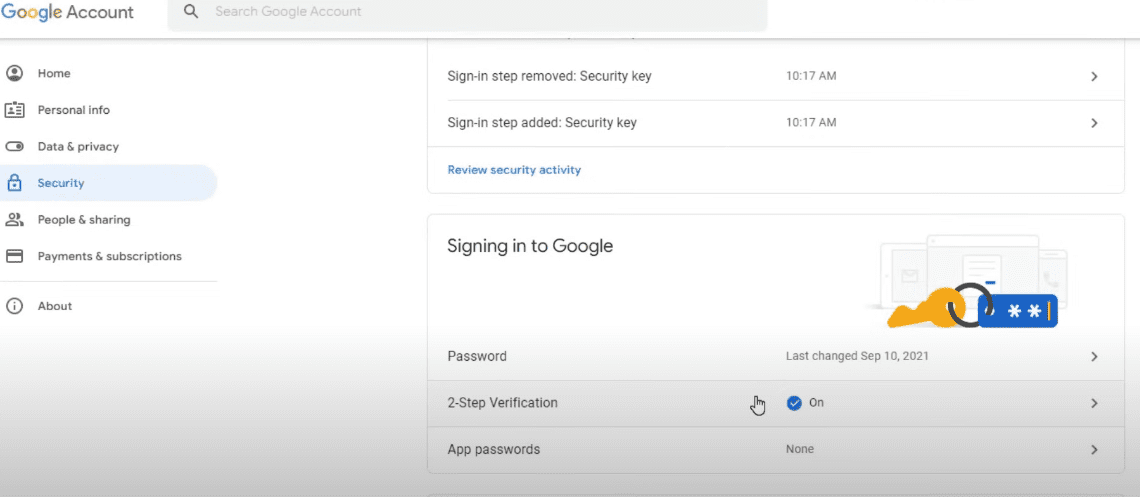Expand the 2-Step Verification chevron
This screenshot has height=497, width=1140.
coord(1094,403)
